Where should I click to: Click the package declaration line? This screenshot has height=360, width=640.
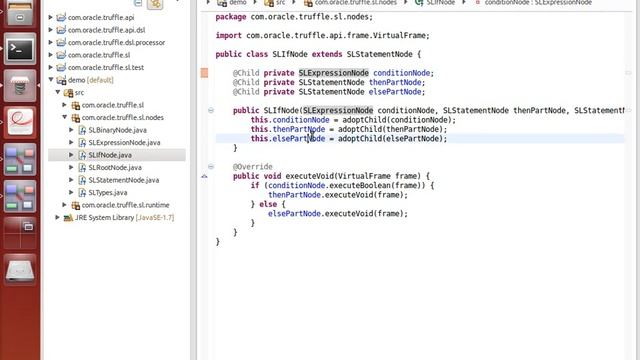[x=294, y=17]
